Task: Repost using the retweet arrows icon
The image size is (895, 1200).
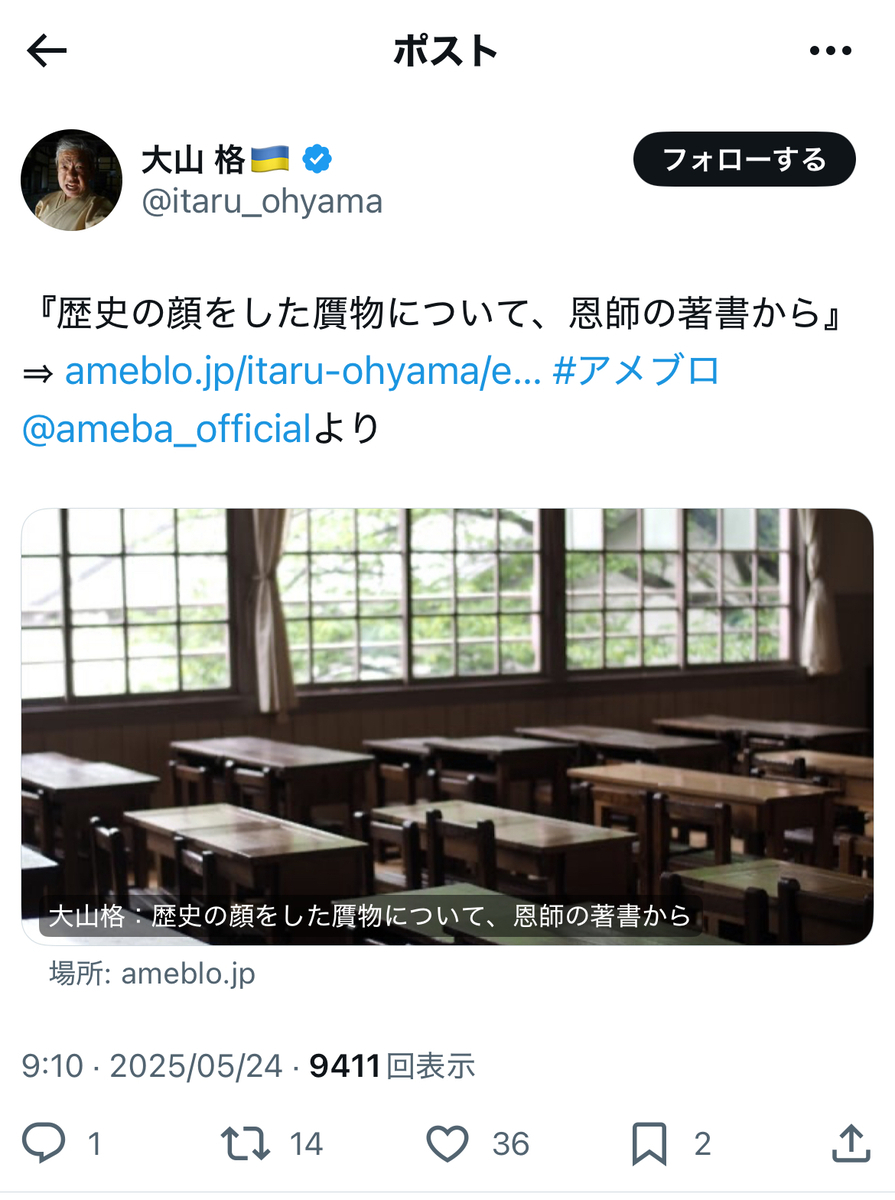Action: 248,1143
